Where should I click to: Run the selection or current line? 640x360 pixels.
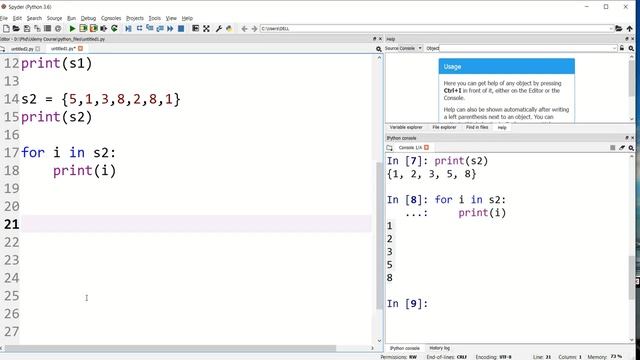tap(104, 29)
